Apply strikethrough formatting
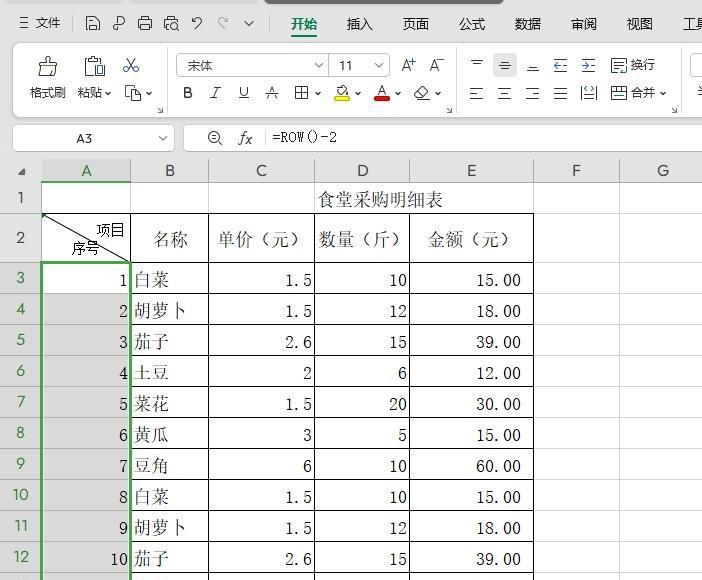 point(272,93)
